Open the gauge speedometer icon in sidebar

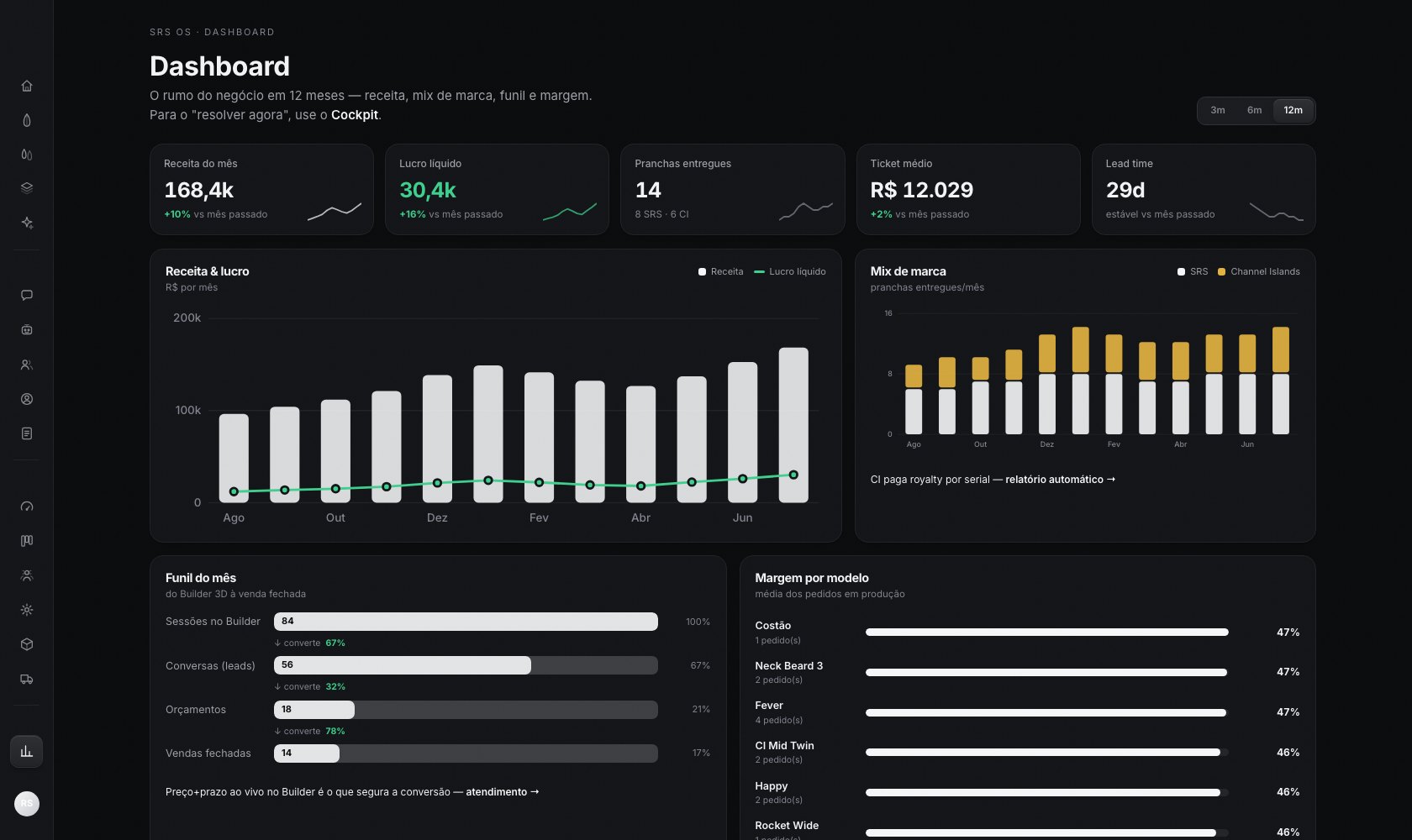(x=27, y=507)
